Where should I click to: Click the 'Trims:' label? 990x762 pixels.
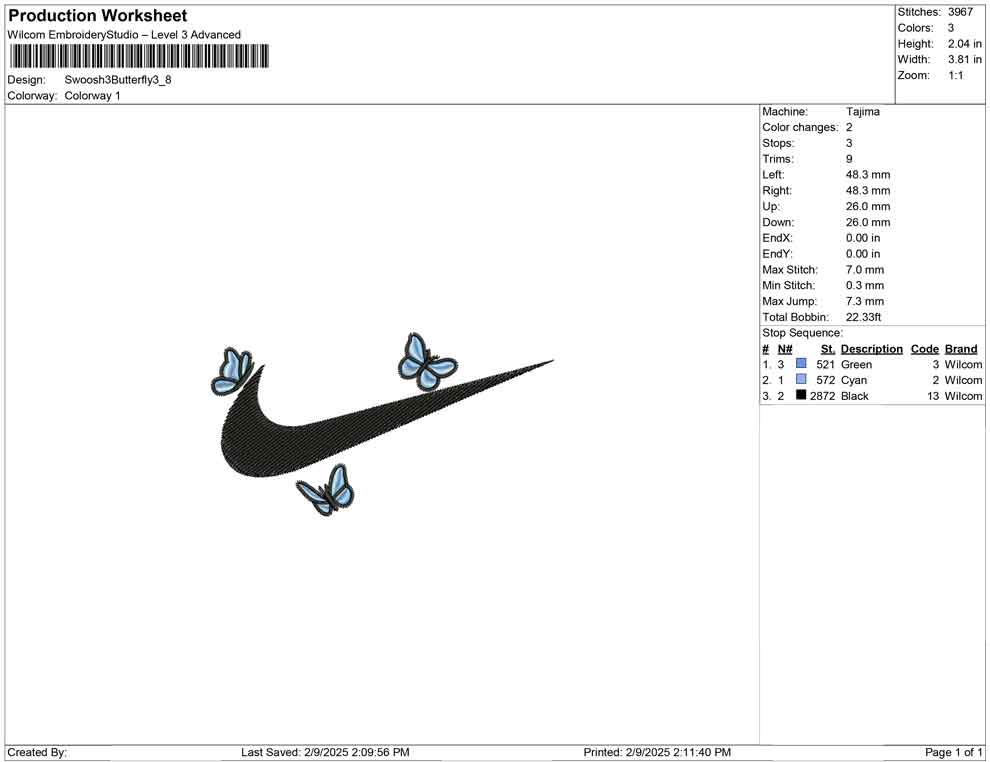point(778,159)
